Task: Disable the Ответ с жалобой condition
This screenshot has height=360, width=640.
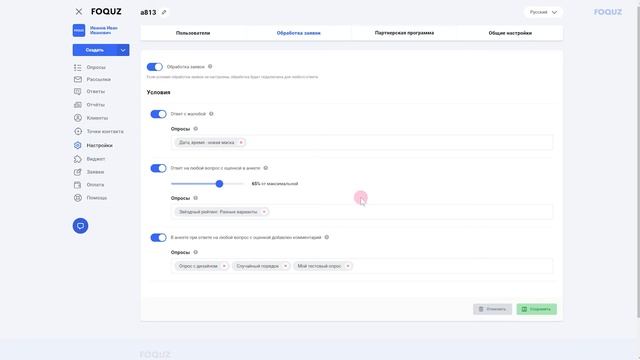Action: [x=158, y=114]
